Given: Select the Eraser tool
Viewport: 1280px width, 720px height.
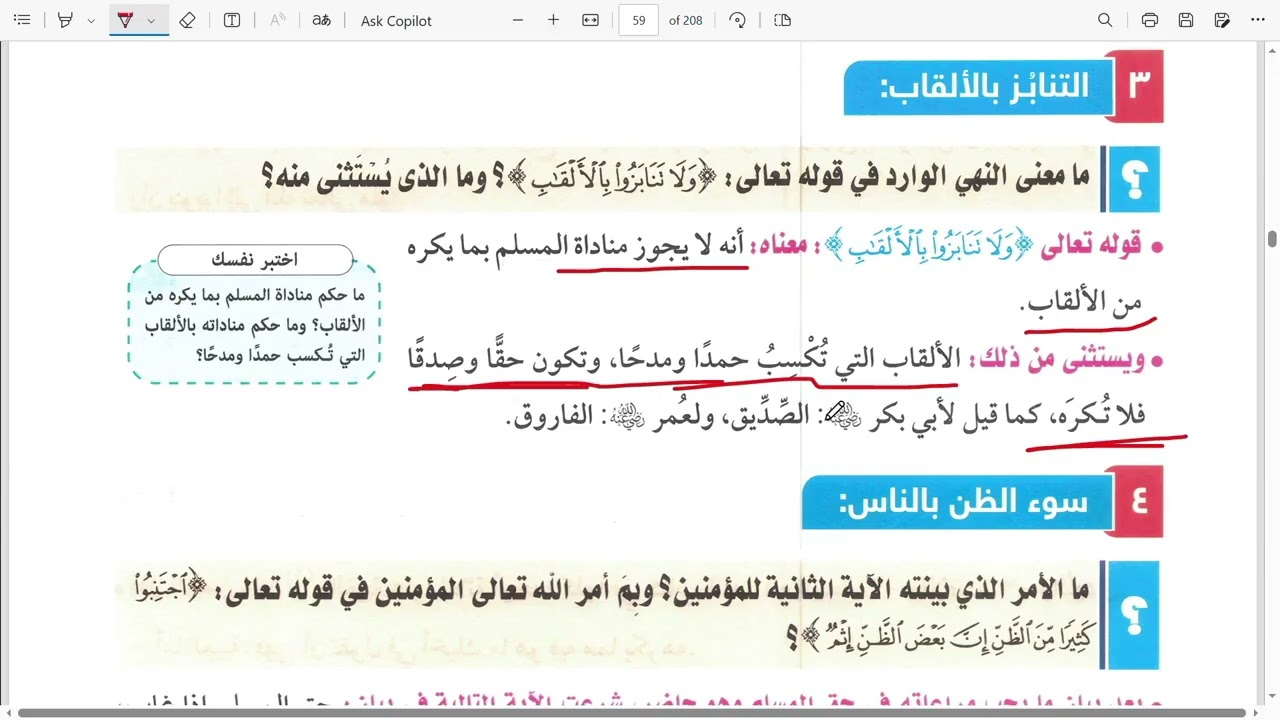Looking at the screenshot, I should [x=187, y=20].
